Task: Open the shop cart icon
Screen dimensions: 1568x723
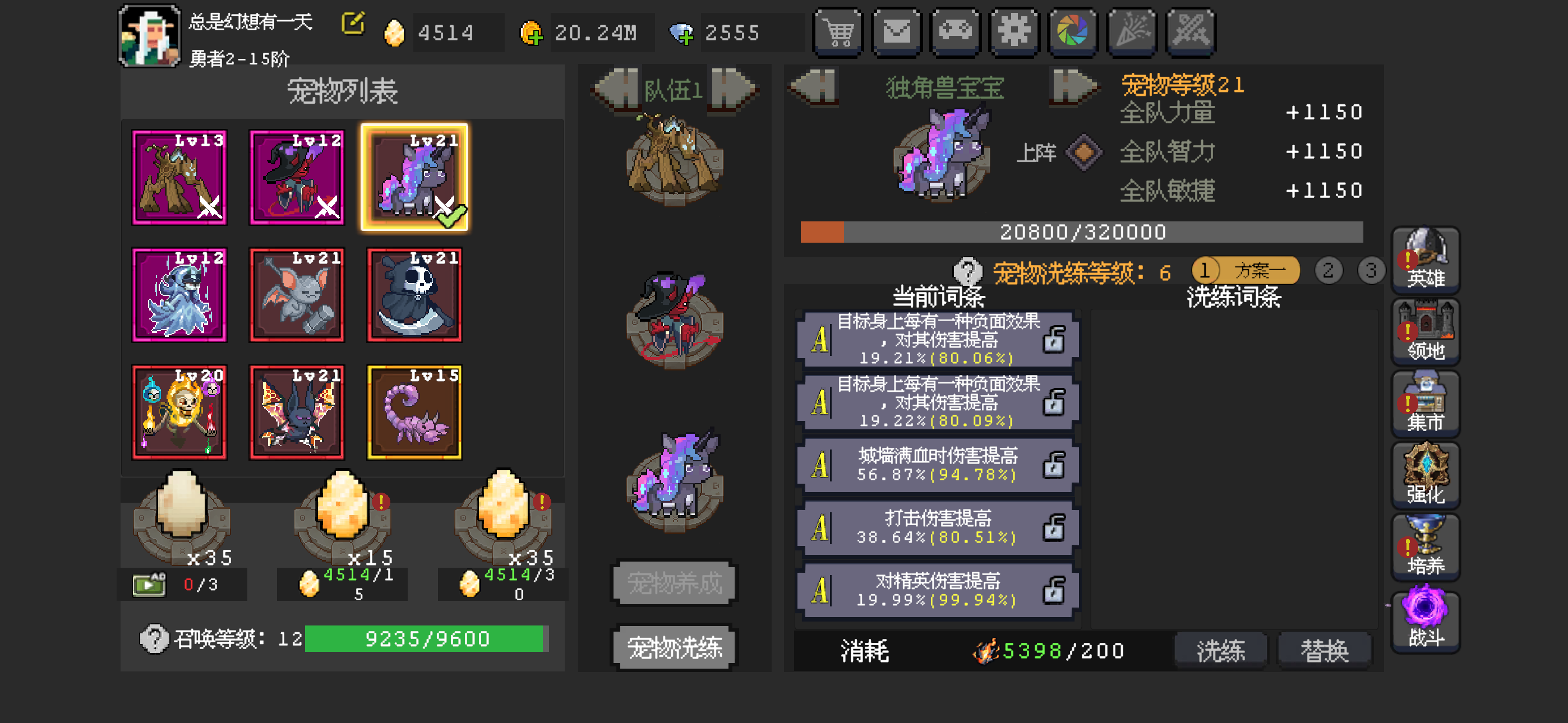Action: coord(838,31)
